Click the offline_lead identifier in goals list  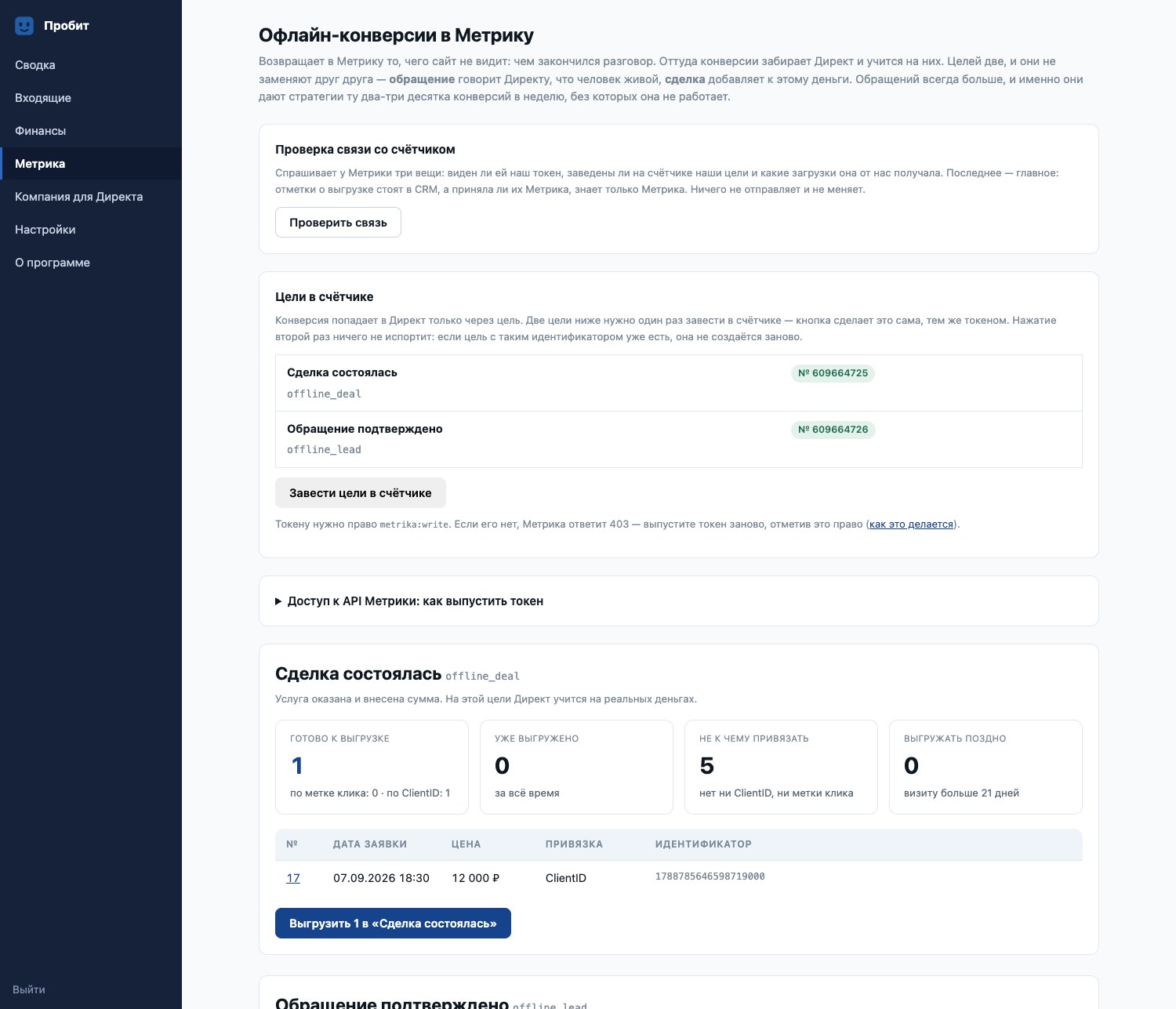[324, 449]
